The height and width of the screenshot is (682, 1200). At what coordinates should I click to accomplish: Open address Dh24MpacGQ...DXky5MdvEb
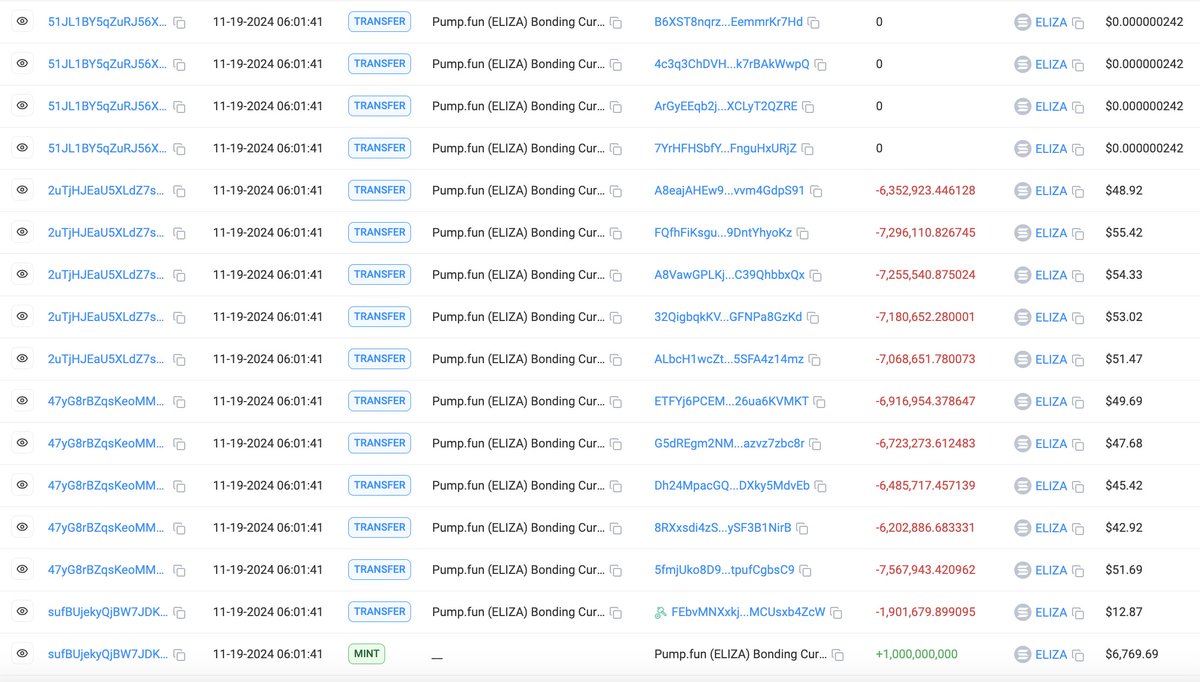[732, 486]
